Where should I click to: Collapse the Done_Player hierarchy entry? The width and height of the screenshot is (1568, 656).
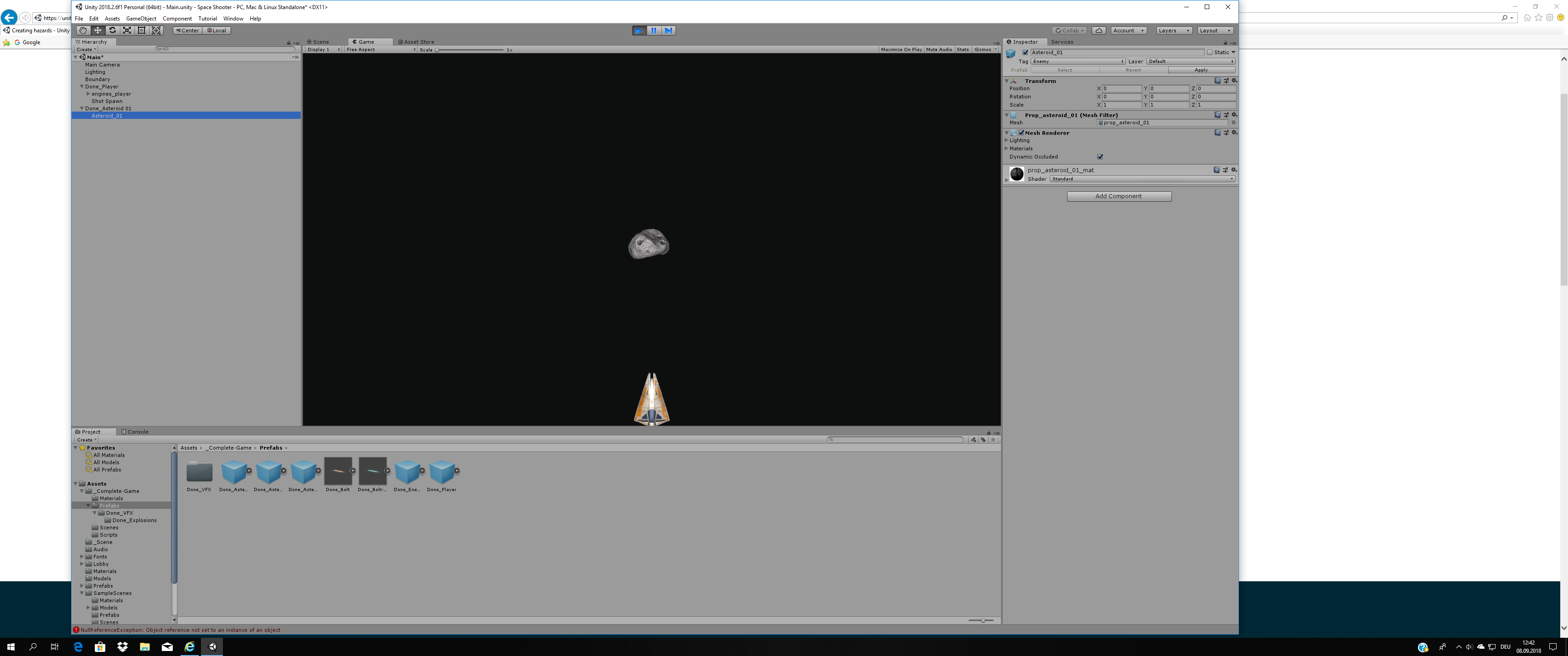[x=81, y=87]
